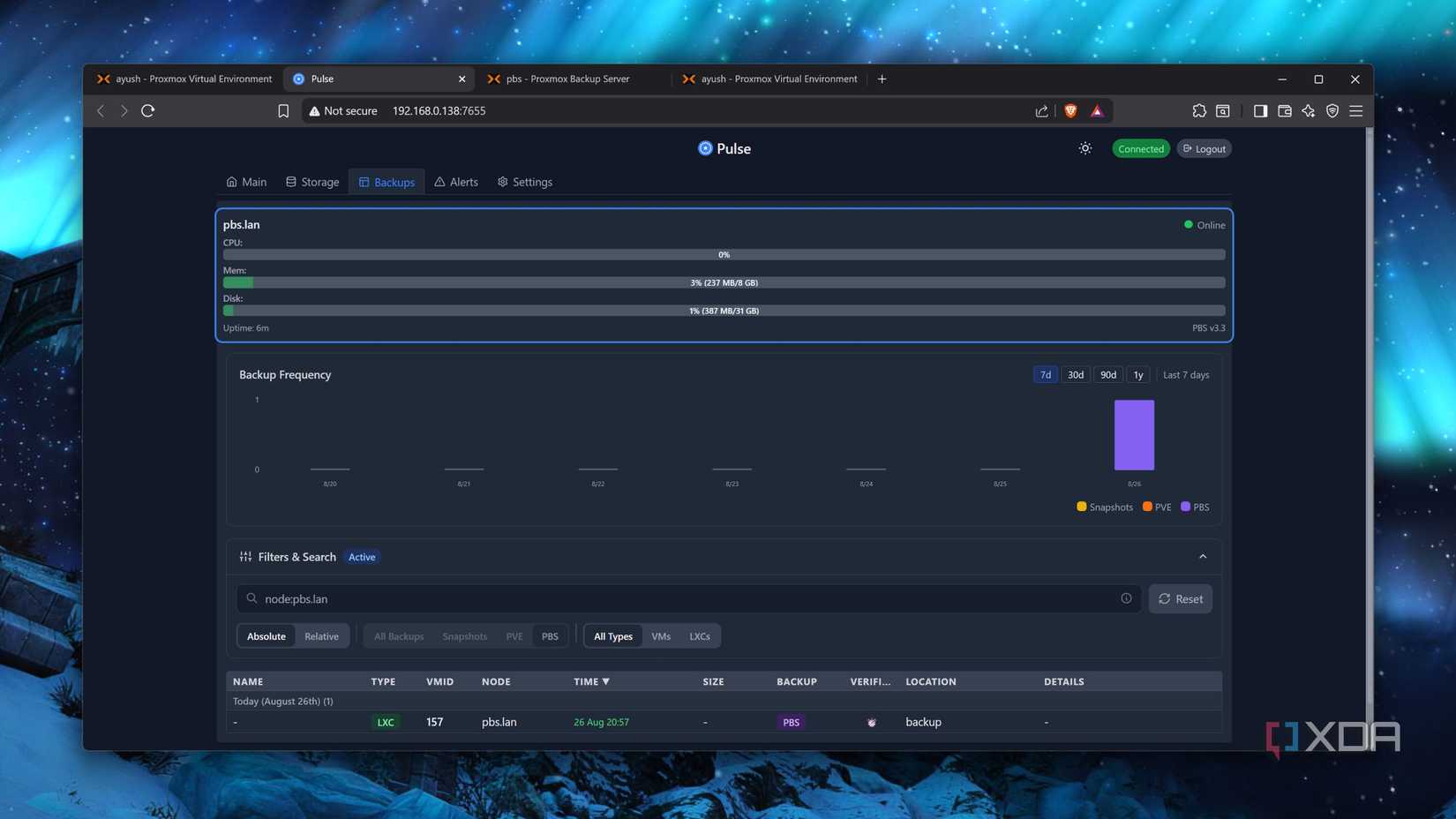The height and width of the screenshot is (819, 1456).
Task: Click the Pulse logo icon in the header
Action: coord(705,148)
